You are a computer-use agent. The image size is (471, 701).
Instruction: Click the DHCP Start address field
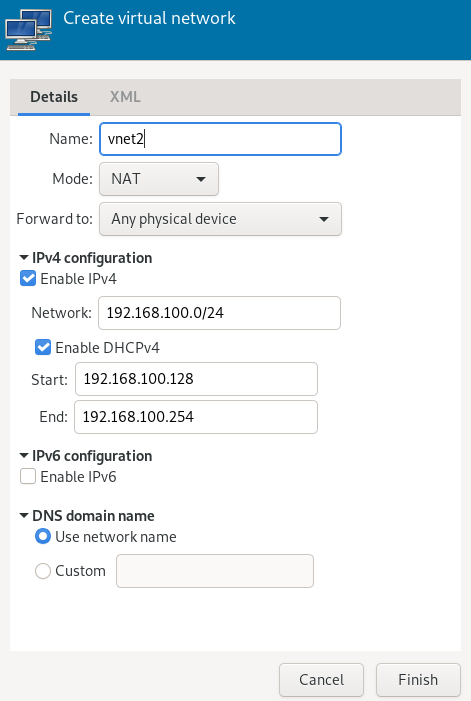click(196, 379)
